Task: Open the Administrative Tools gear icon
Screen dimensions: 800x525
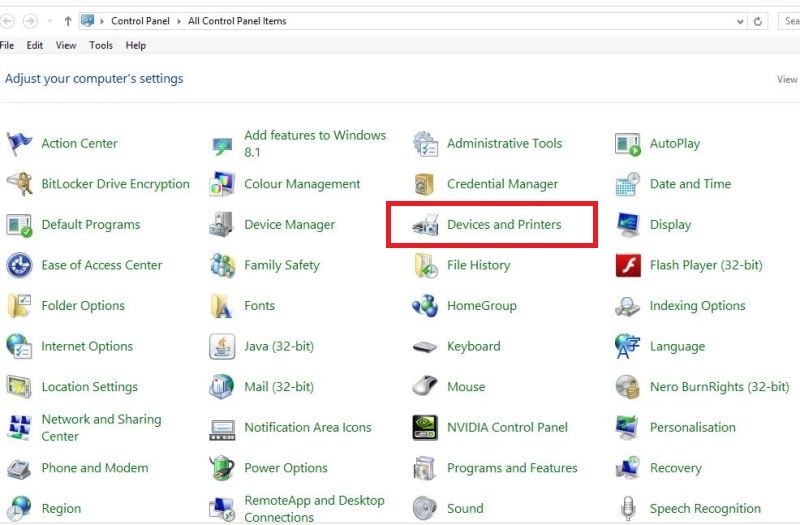Action: point(425,143)
